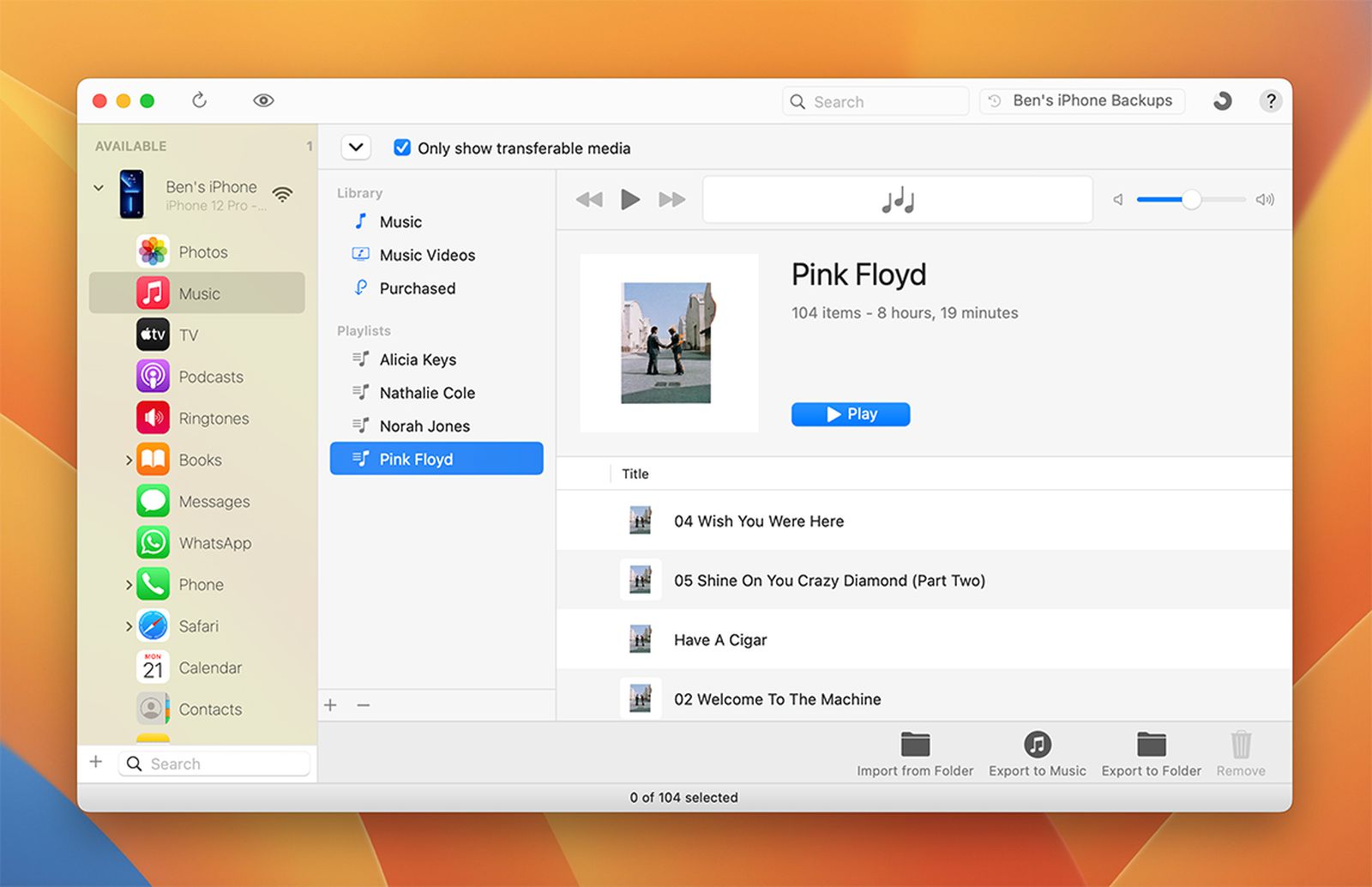Open Podcasts in the device sidebar

(x=210, y=377)
